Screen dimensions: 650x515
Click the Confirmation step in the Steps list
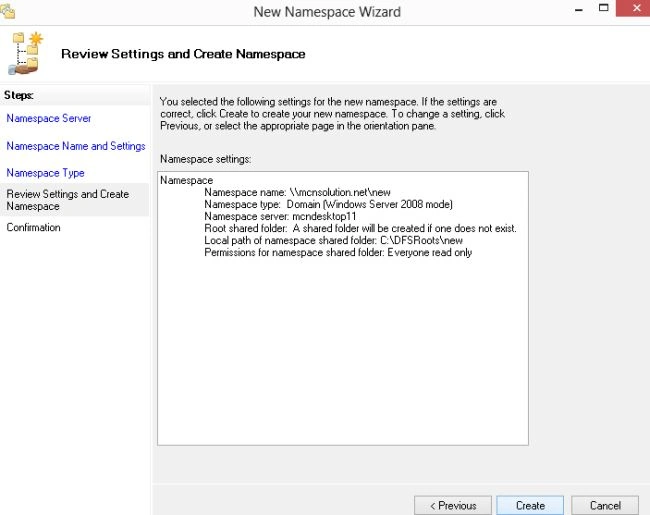click(x=33, y=227)
